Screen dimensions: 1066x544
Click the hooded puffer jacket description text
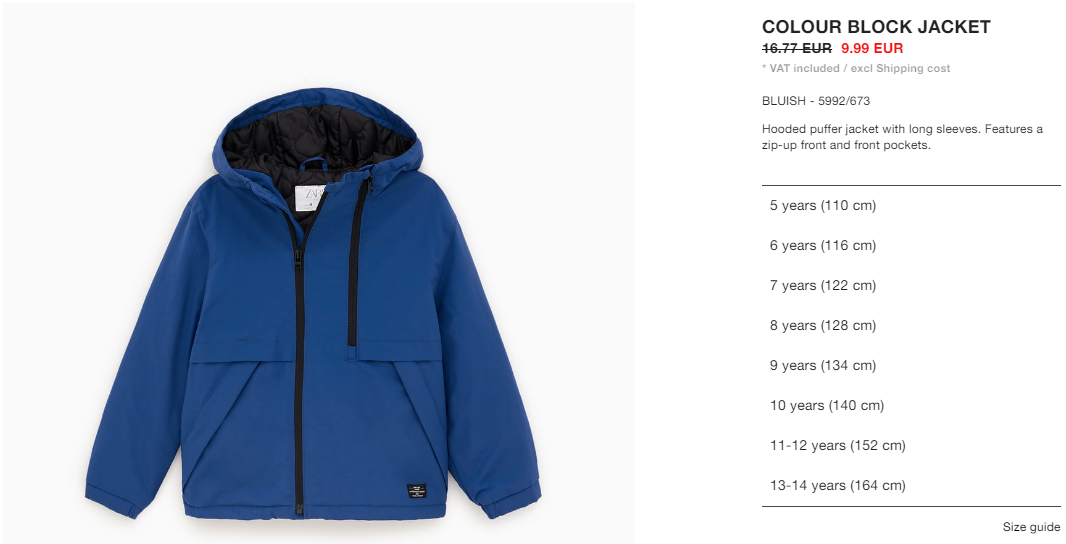tap(902, 137)
